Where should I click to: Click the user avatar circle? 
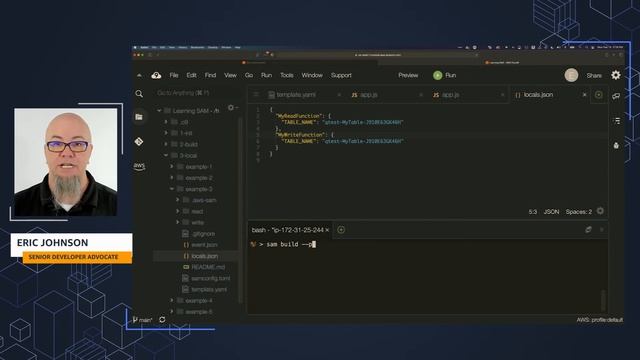pos(571,75)
